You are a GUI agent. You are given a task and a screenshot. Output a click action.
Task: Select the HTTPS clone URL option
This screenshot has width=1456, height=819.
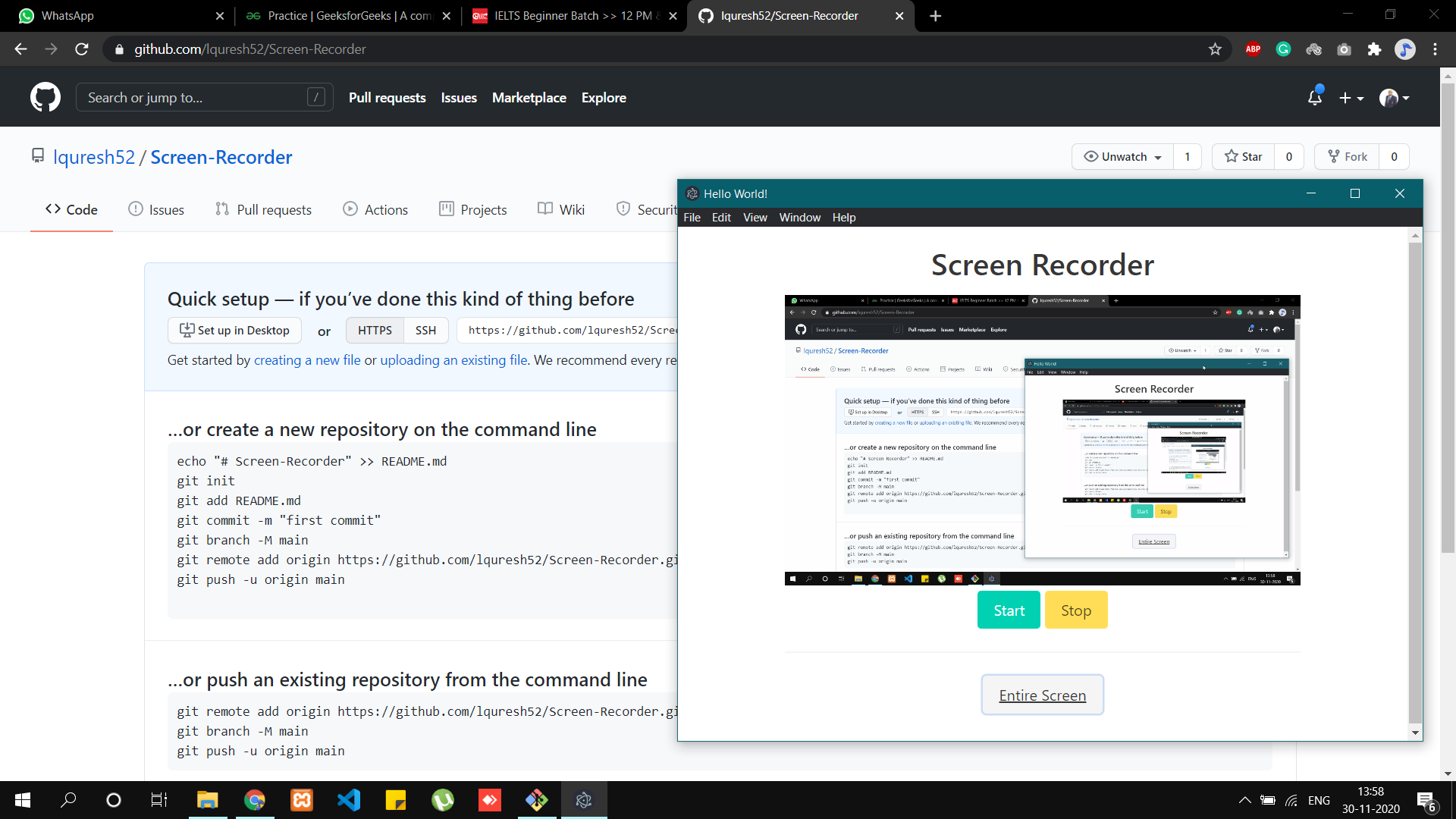pos(375,331)
